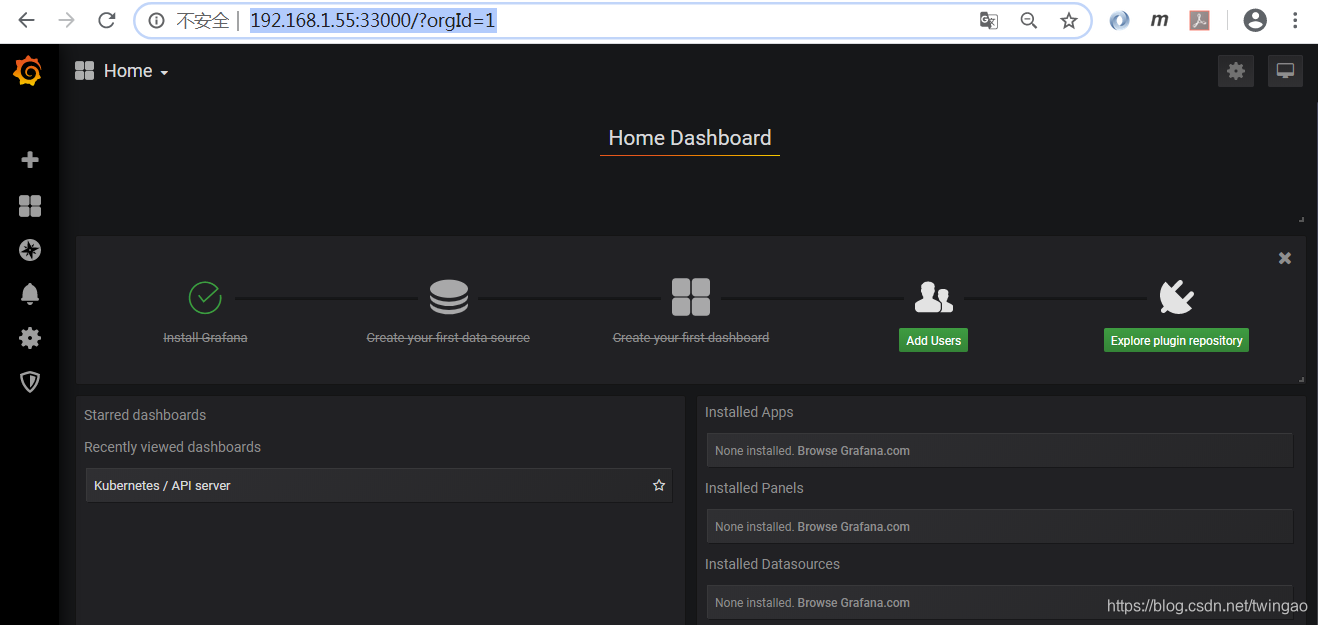This screenshot has height=625, width=1318.
Task: Open the browser profile avatar
Action: [x=1254, y=20]
